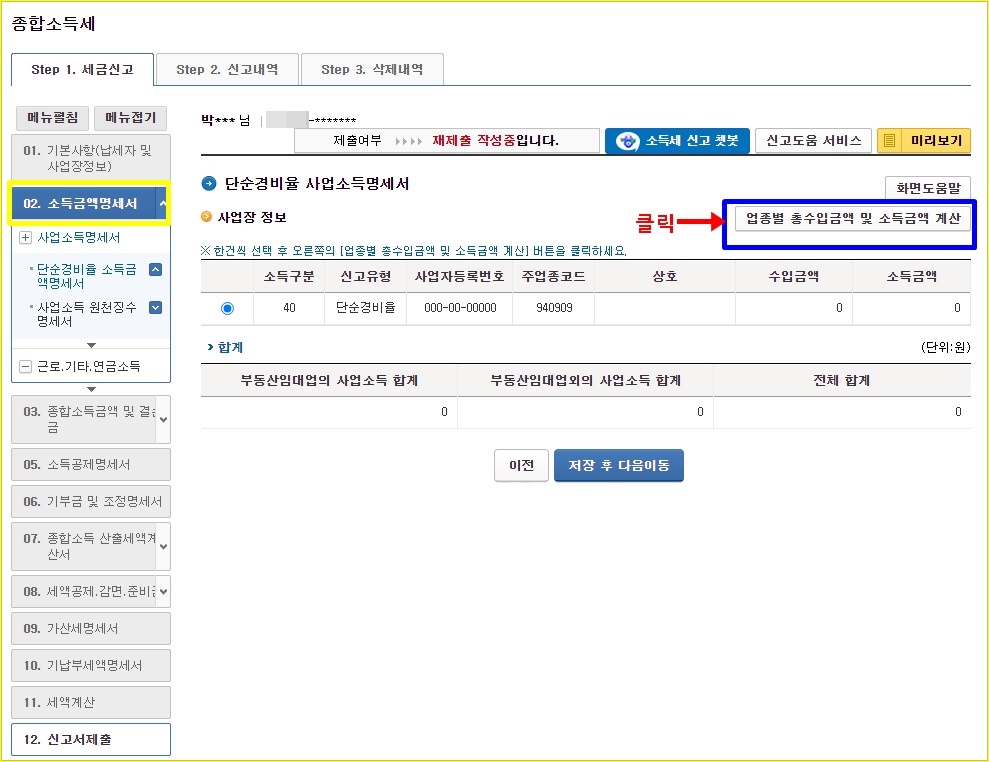This screenshot has width=989, height=762.
Task: Click the 소득금액 column header
Action: 911,276
